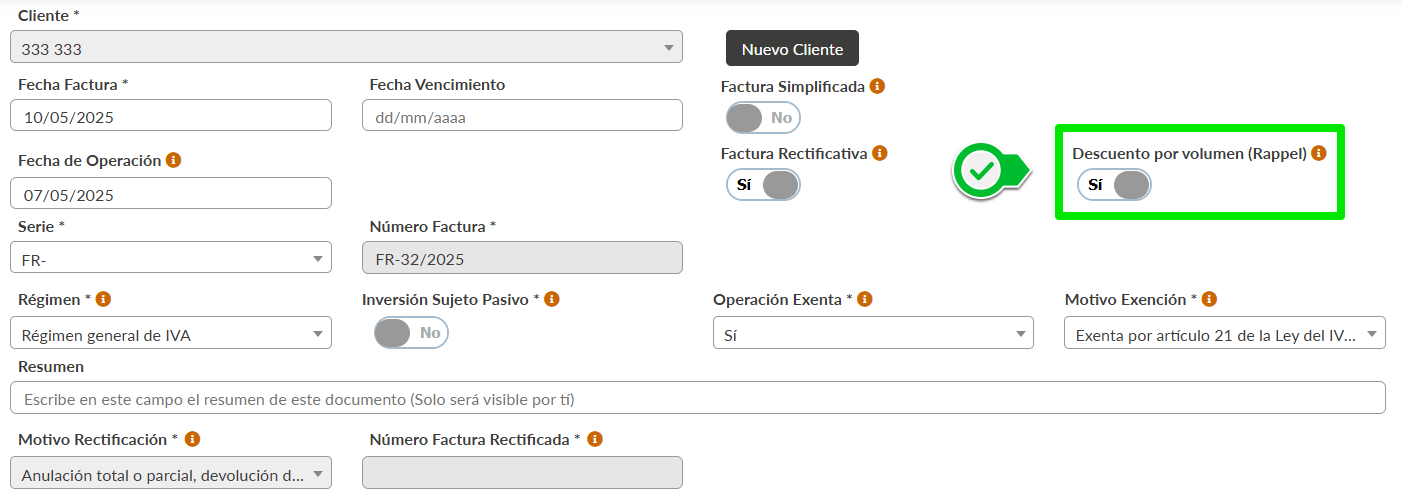Click the Fecha de Operación date field
The height and width of the screenshot is (495, 1402).
click(x=171, y=193)
